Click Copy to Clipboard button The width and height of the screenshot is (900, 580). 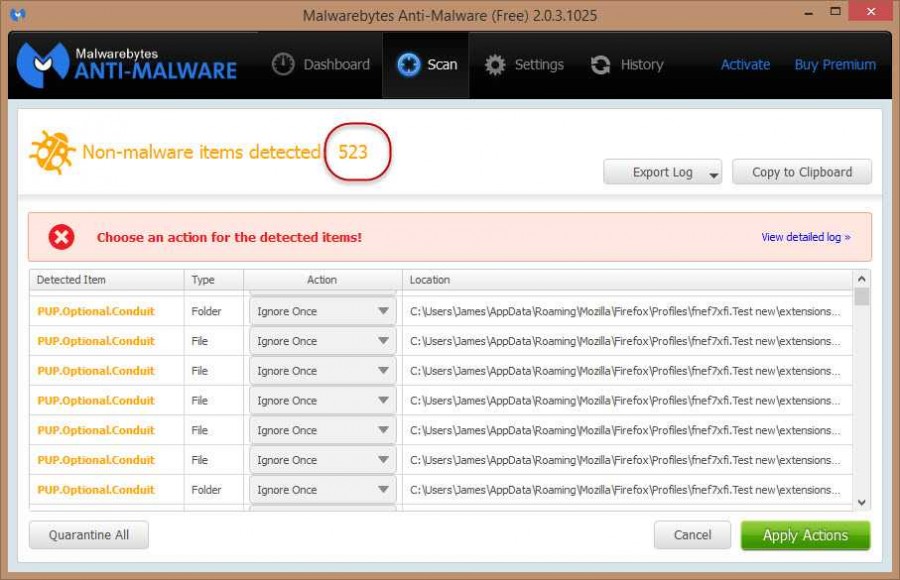tap(802, 172)
